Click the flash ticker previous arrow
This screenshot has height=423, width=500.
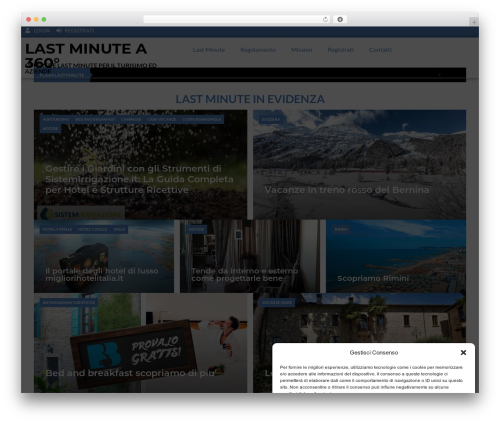point(439,75)
